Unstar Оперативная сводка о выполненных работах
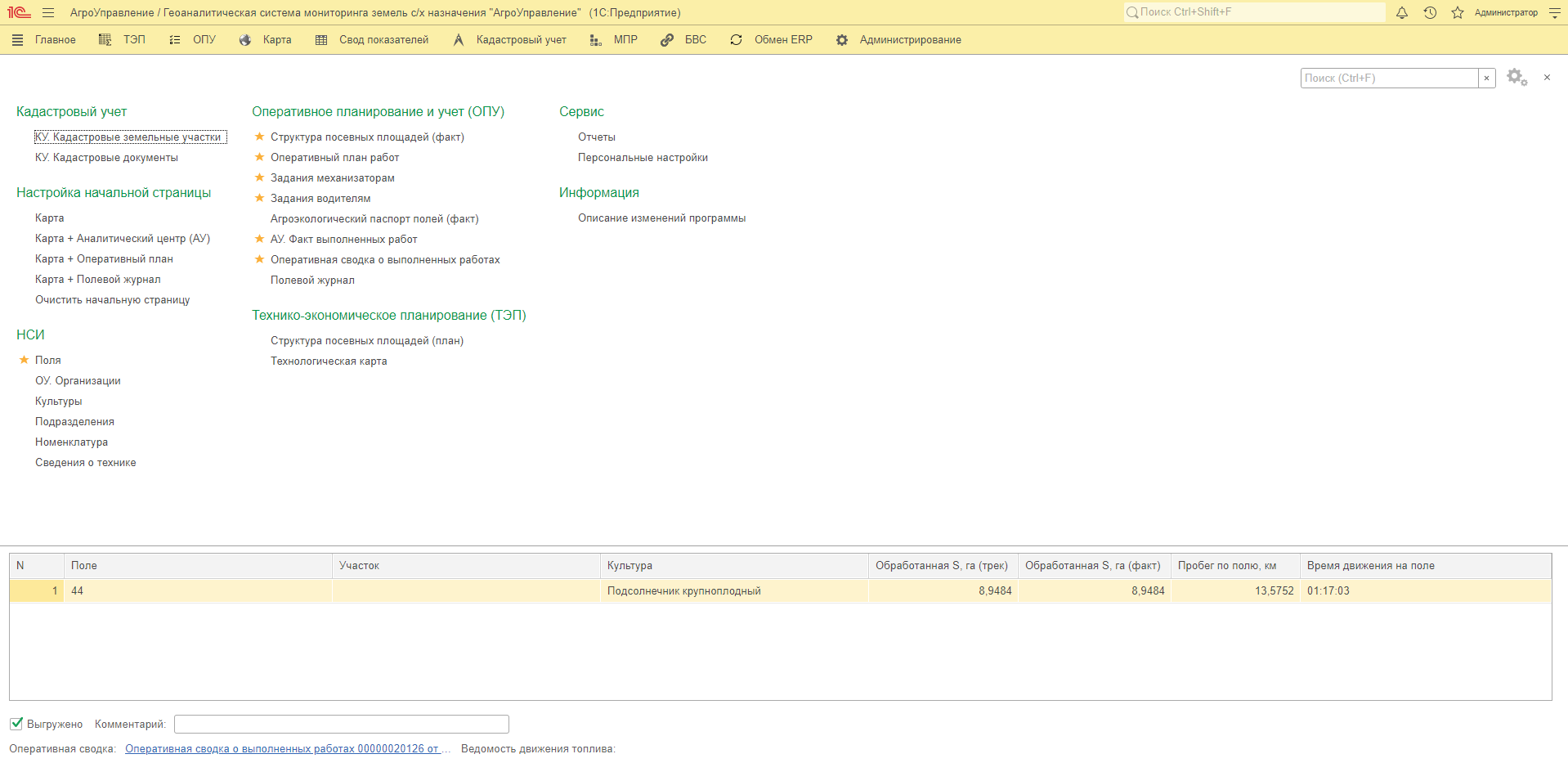This screenshot has width=1568, height=763. click(x=260, y=259)
